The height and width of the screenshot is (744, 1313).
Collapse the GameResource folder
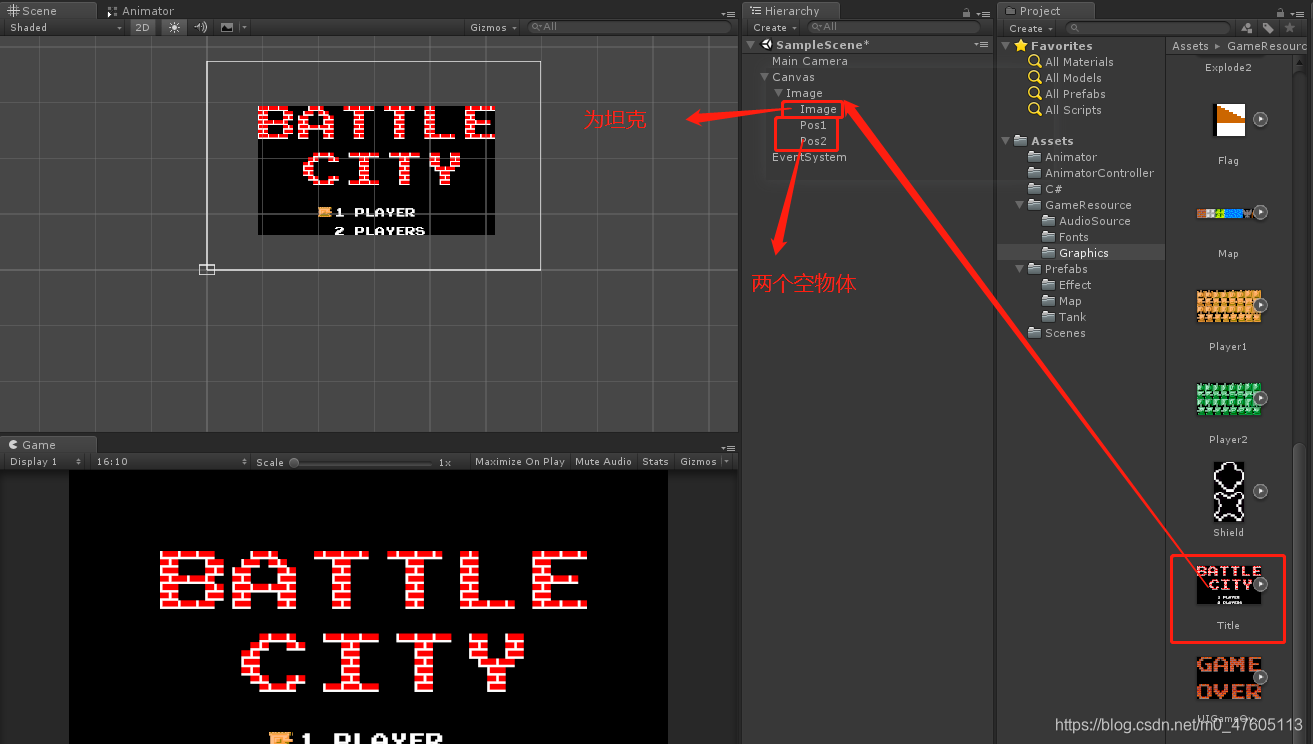(1021, 205)
